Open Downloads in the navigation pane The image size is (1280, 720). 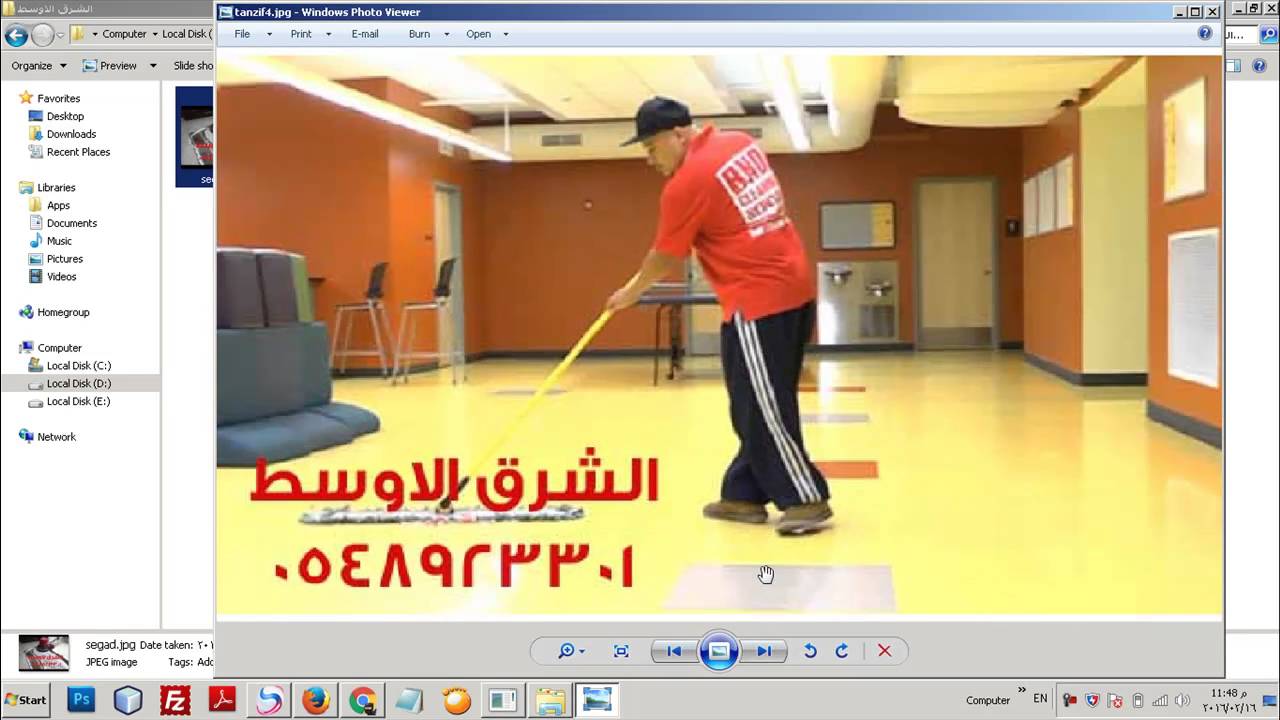(x=71, y=134)
